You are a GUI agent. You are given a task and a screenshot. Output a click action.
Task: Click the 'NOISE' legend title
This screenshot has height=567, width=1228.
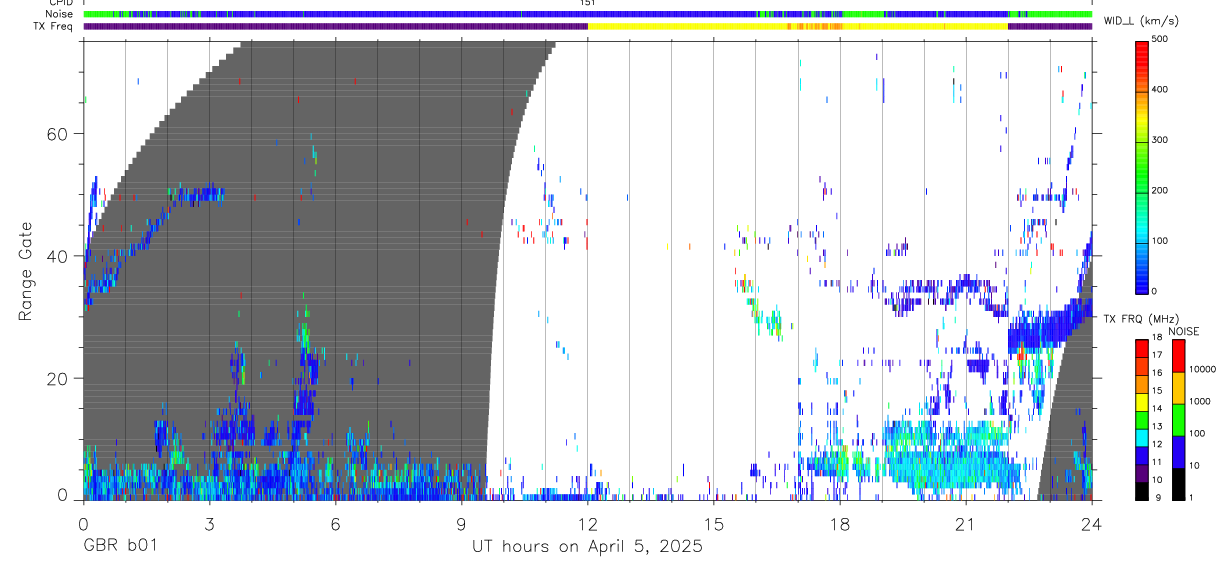click(1184, 331)
